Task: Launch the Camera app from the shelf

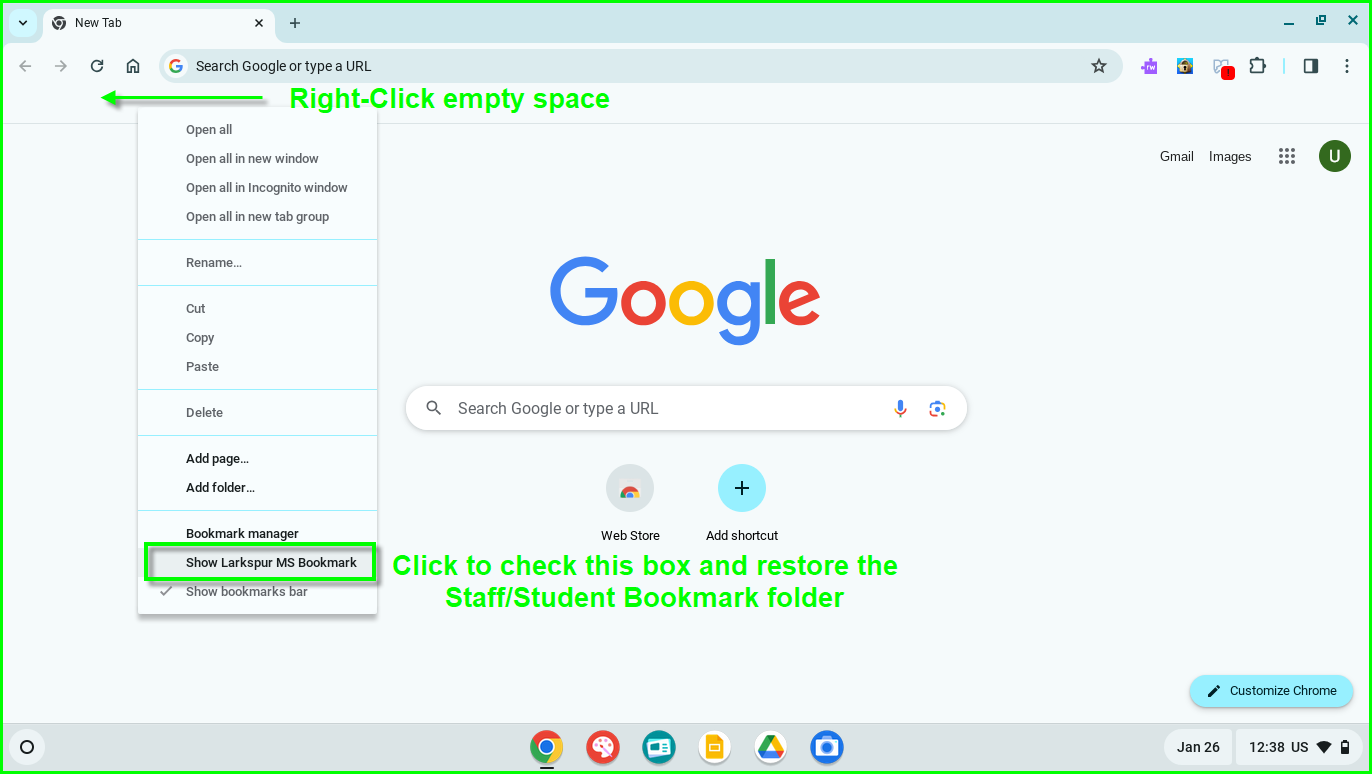Action: tap(826, 747)
